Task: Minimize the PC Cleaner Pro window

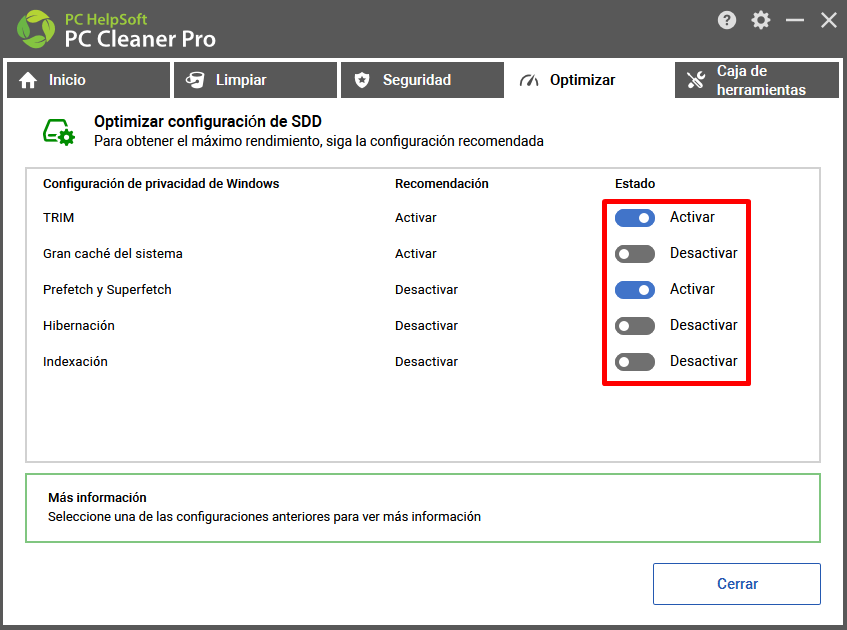Action: 795,21
